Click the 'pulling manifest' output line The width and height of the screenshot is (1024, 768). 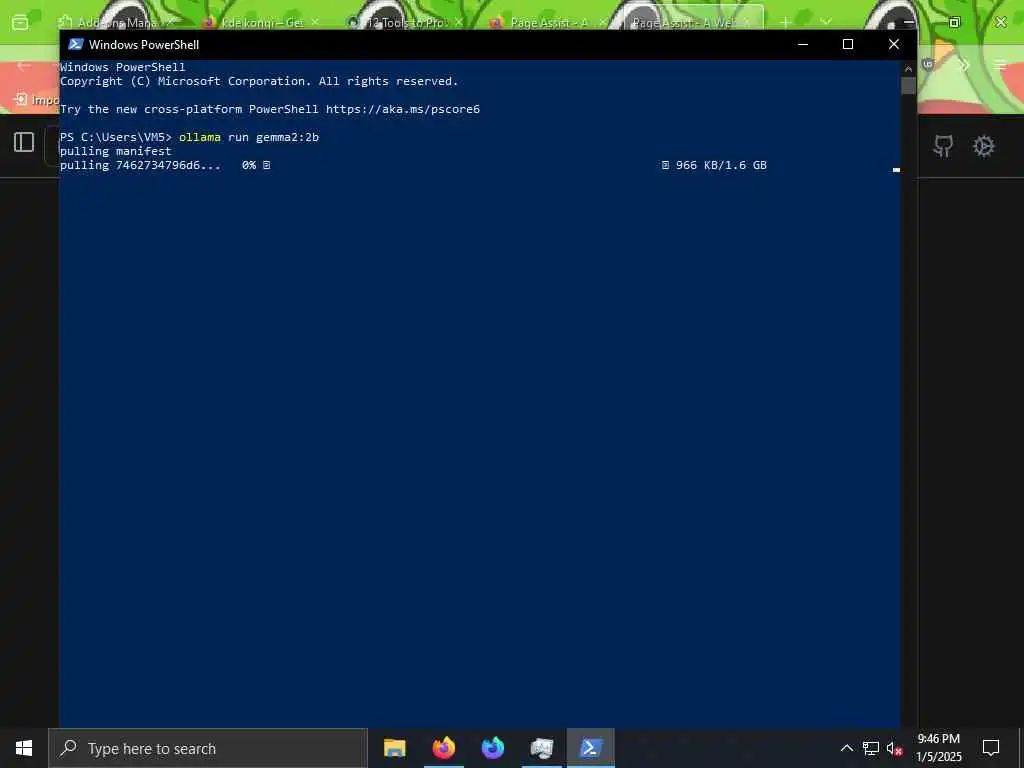pos(116,151)
